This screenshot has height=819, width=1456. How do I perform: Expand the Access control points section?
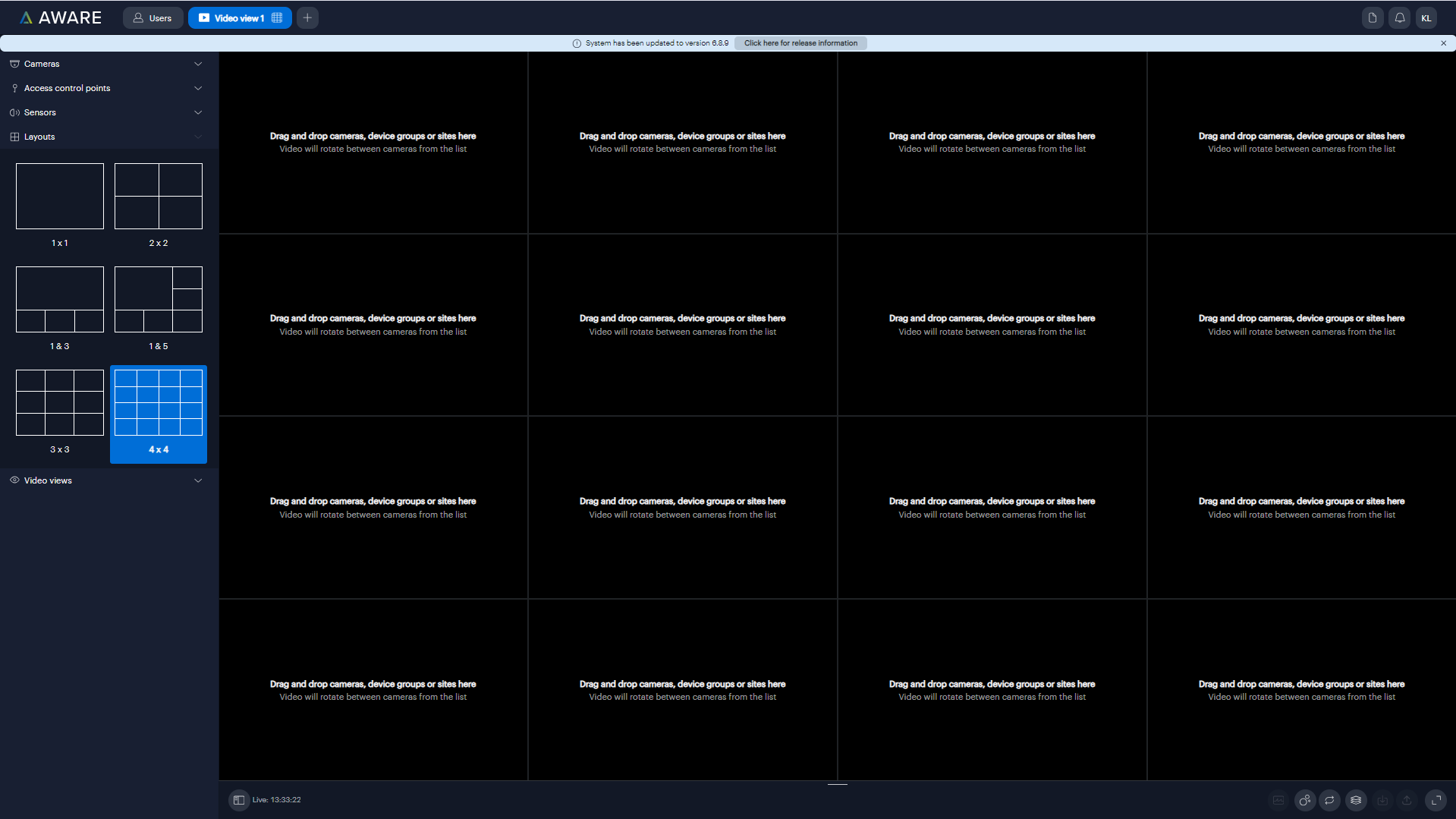point(106,88)
